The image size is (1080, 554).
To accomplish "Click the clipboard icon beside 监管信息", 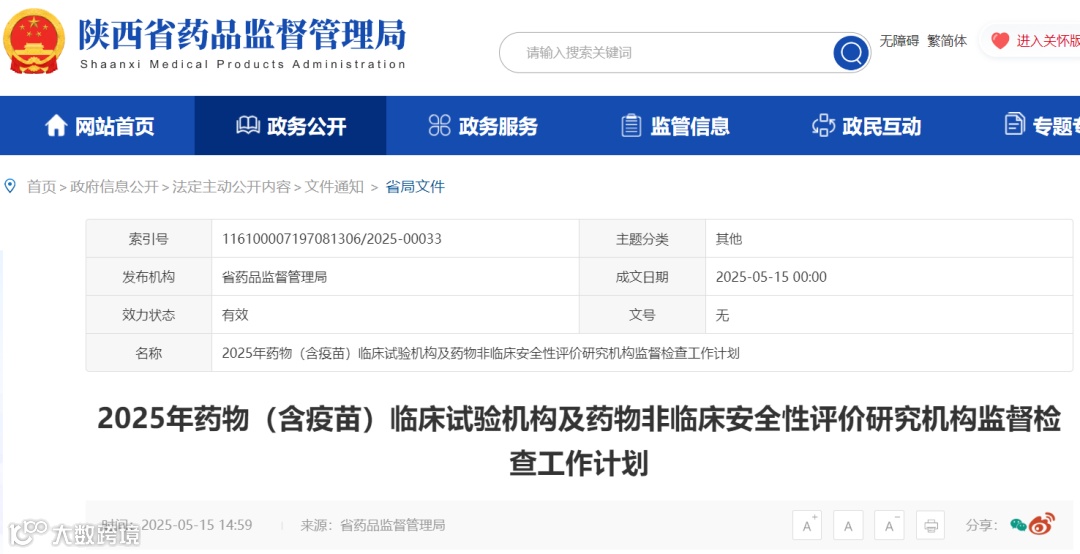I will point(631,125).
